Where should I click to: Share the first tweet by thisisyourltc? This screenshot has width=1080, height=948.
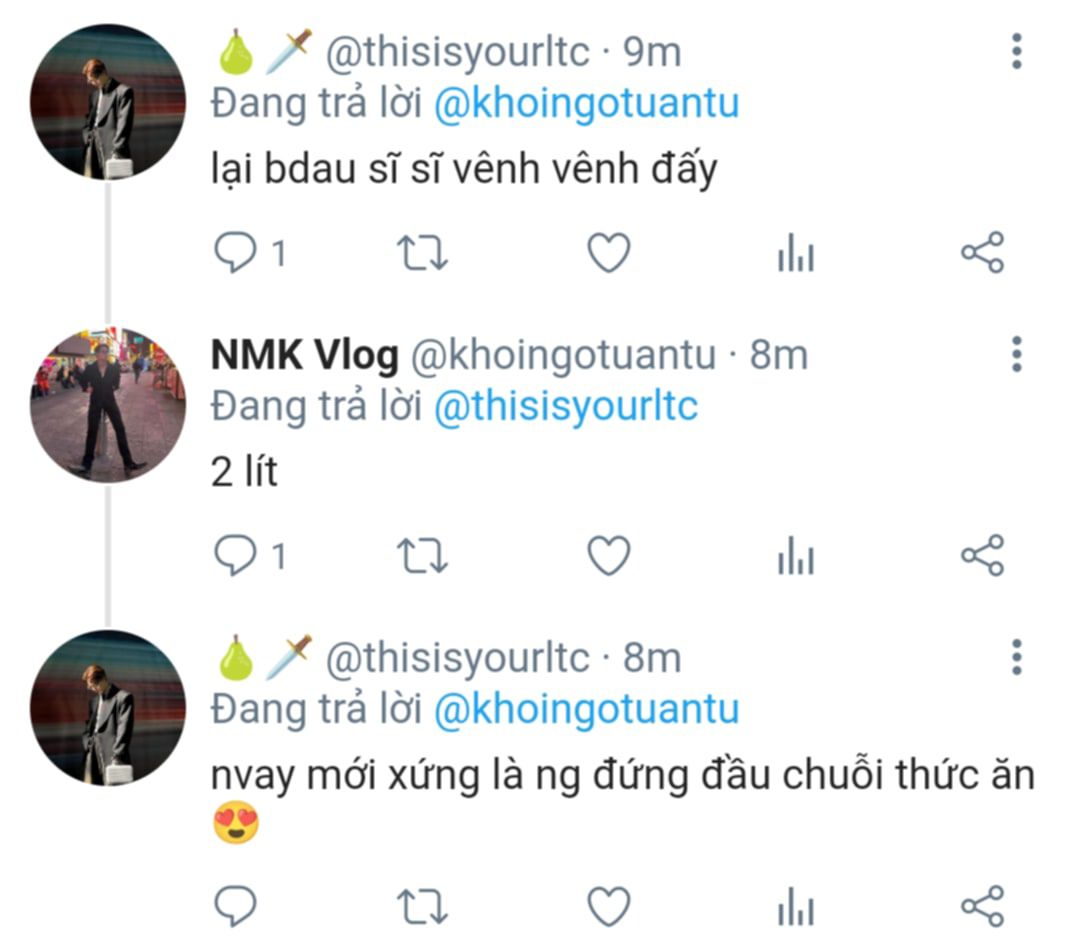pyautogui.click(x=982, y=253)
